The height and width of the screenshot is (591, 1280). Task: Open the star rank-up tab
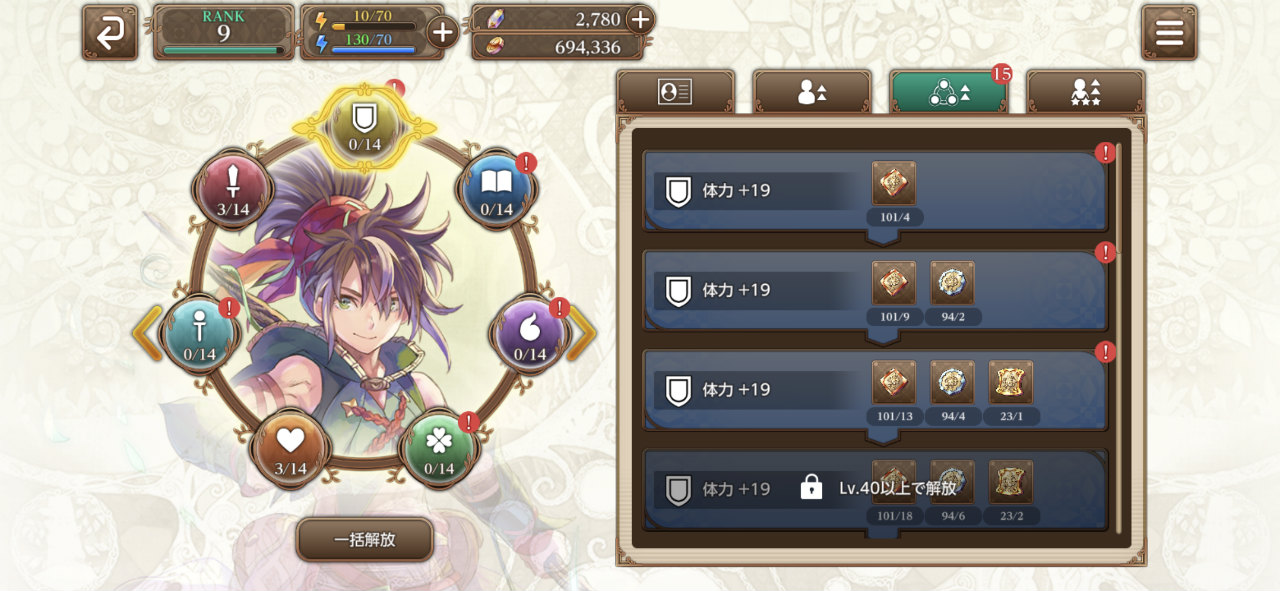coord(1086,92)
